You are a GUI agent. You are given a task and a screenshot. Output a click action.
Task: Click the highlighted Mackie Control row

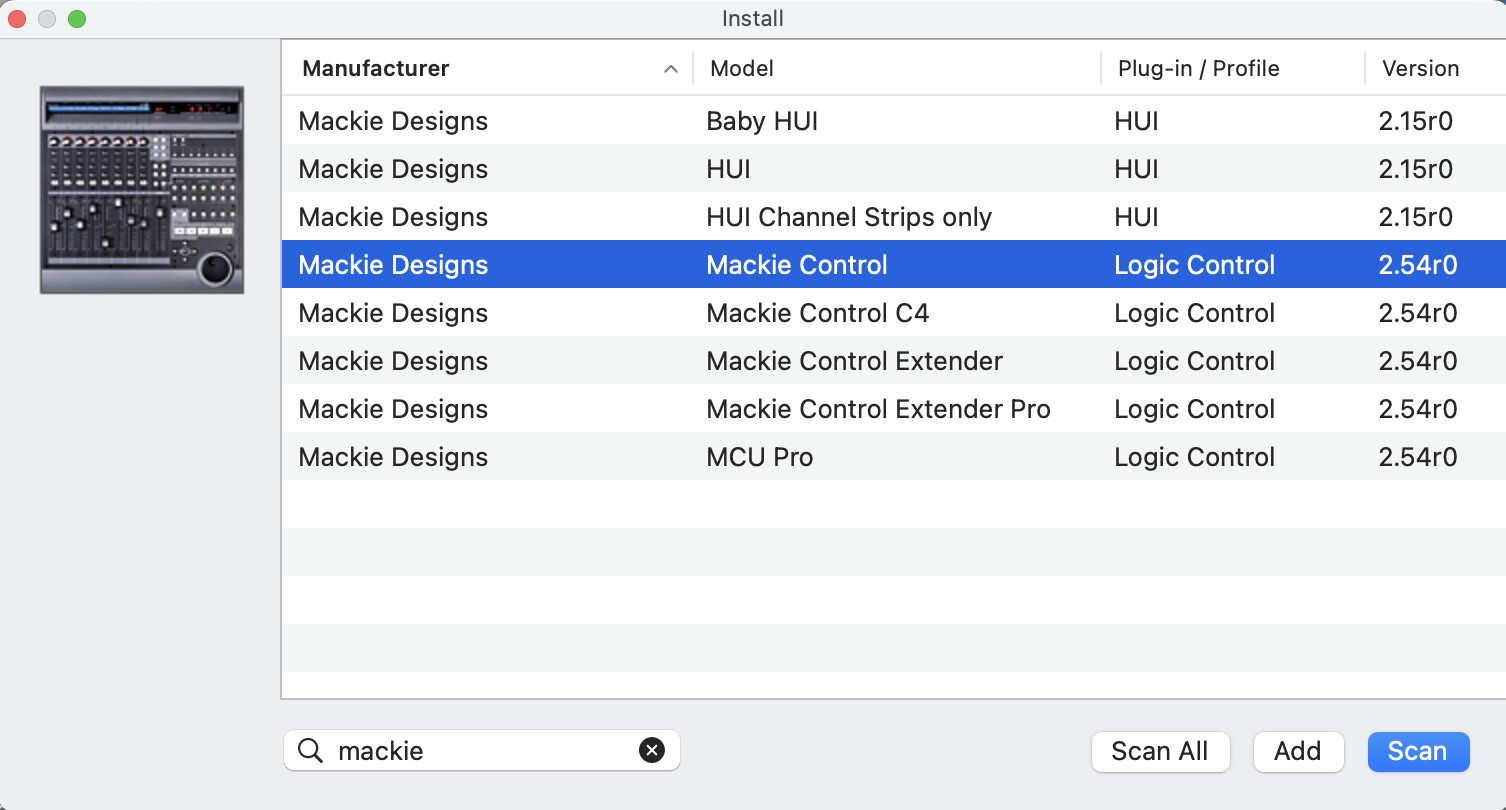pyautogui.click(x=796, y=265)
